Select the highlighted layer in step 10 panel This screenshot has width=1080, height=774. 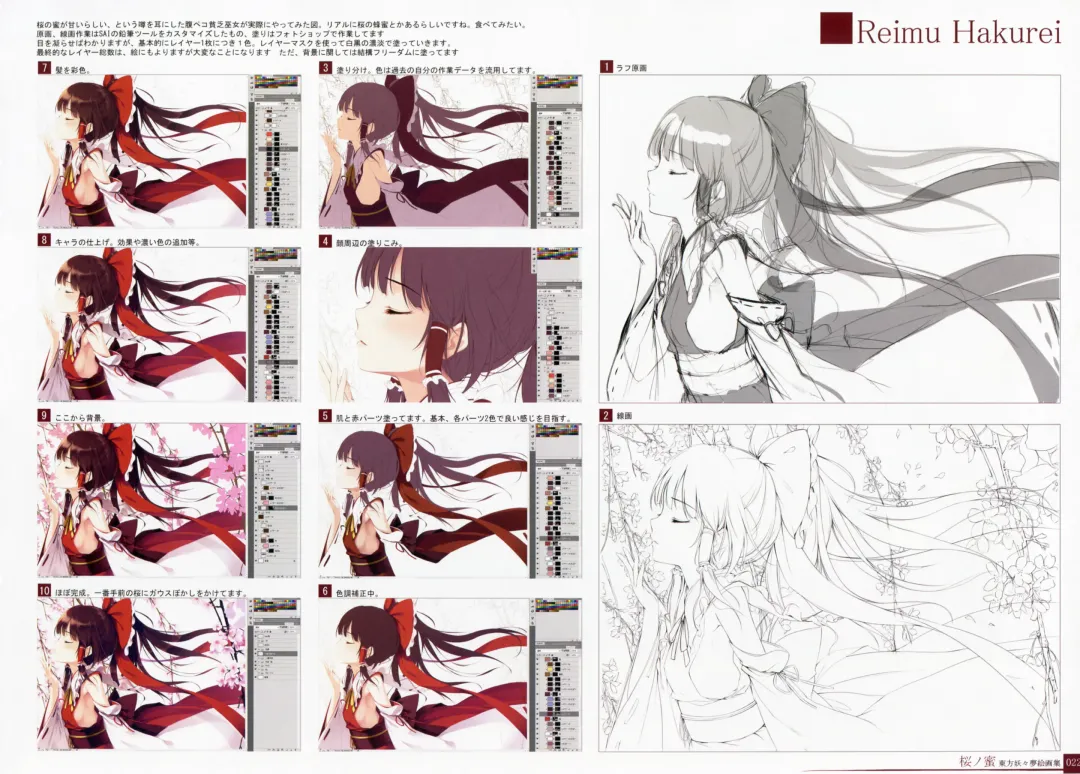coord(273,652)
